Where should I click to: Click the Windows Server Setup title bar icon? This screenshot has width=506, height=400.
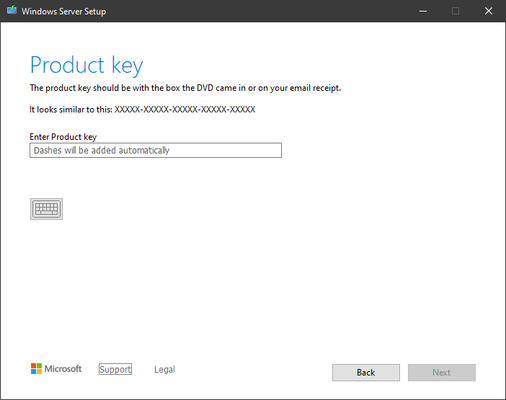[x=12, y=10]
